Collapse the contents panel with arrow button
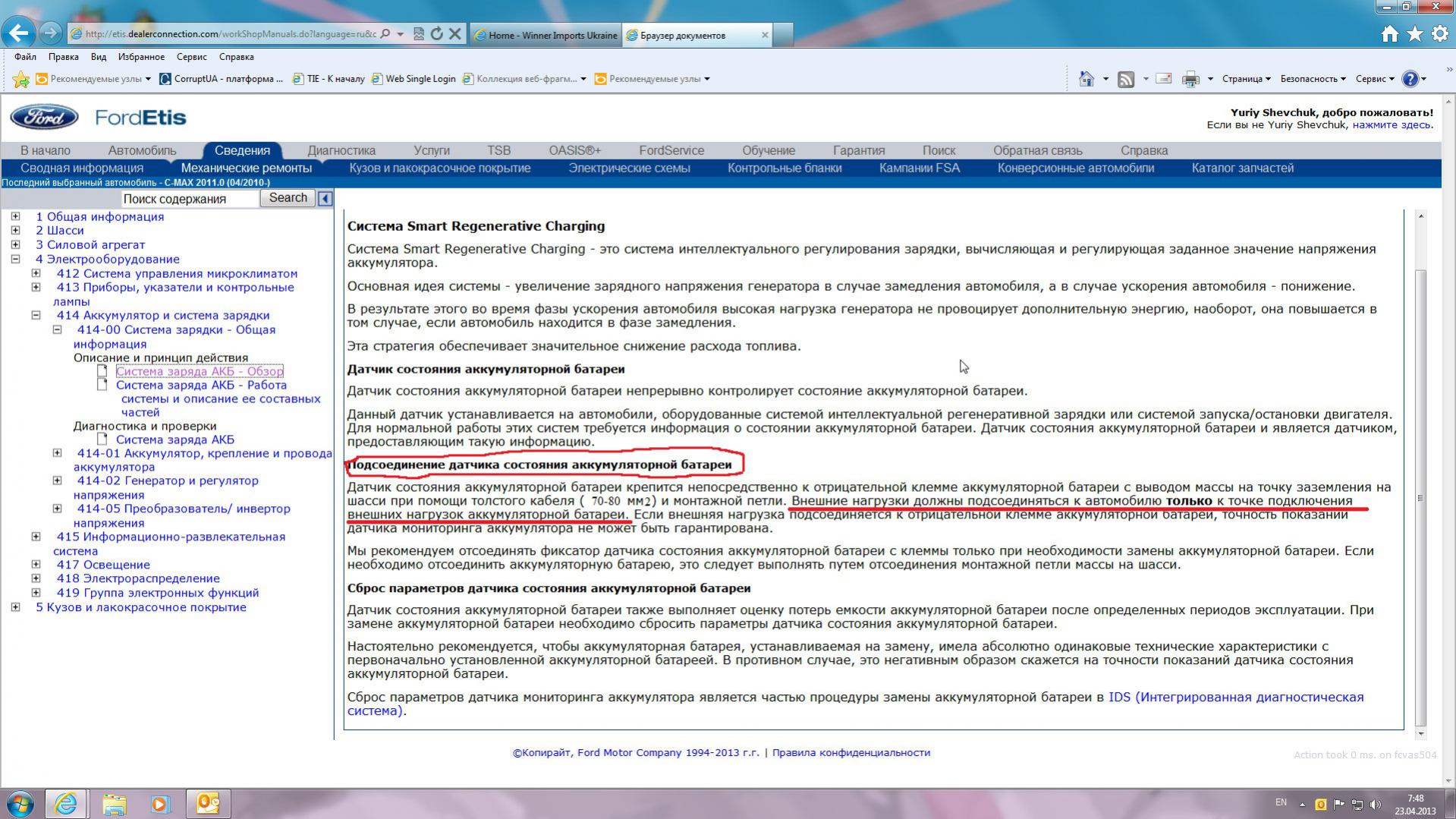 (x=325, y=199)
